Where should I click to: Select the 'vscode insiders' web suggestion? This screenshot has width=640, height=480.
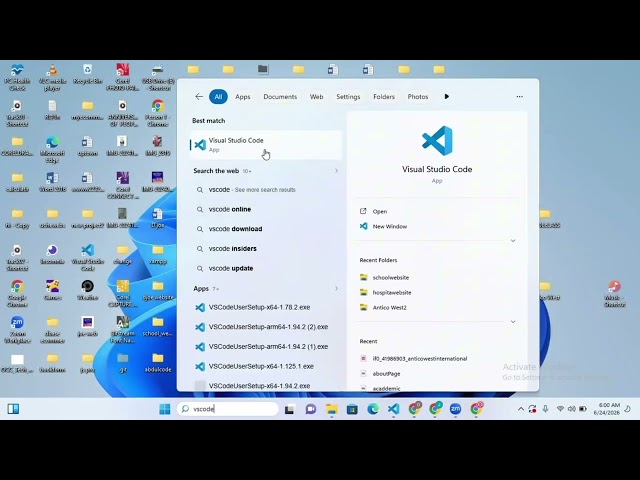[266, 249]
